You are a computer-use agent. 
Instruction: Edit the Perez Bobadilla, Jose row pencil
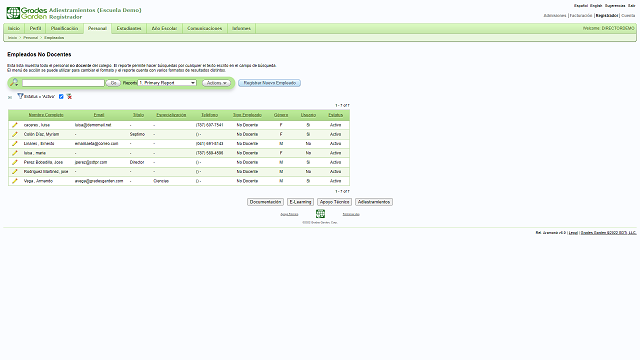[x=15, y=162]
